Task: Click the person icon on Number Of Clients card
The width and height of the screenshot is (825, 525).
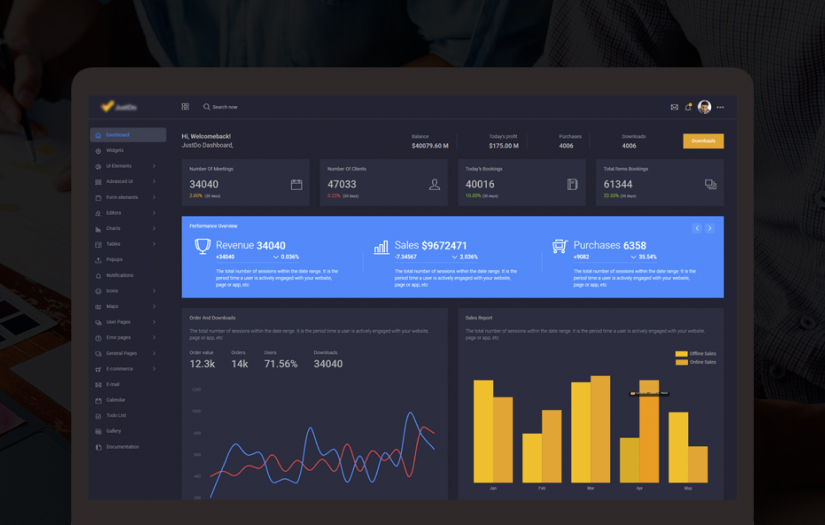Action: coord(434,184)
